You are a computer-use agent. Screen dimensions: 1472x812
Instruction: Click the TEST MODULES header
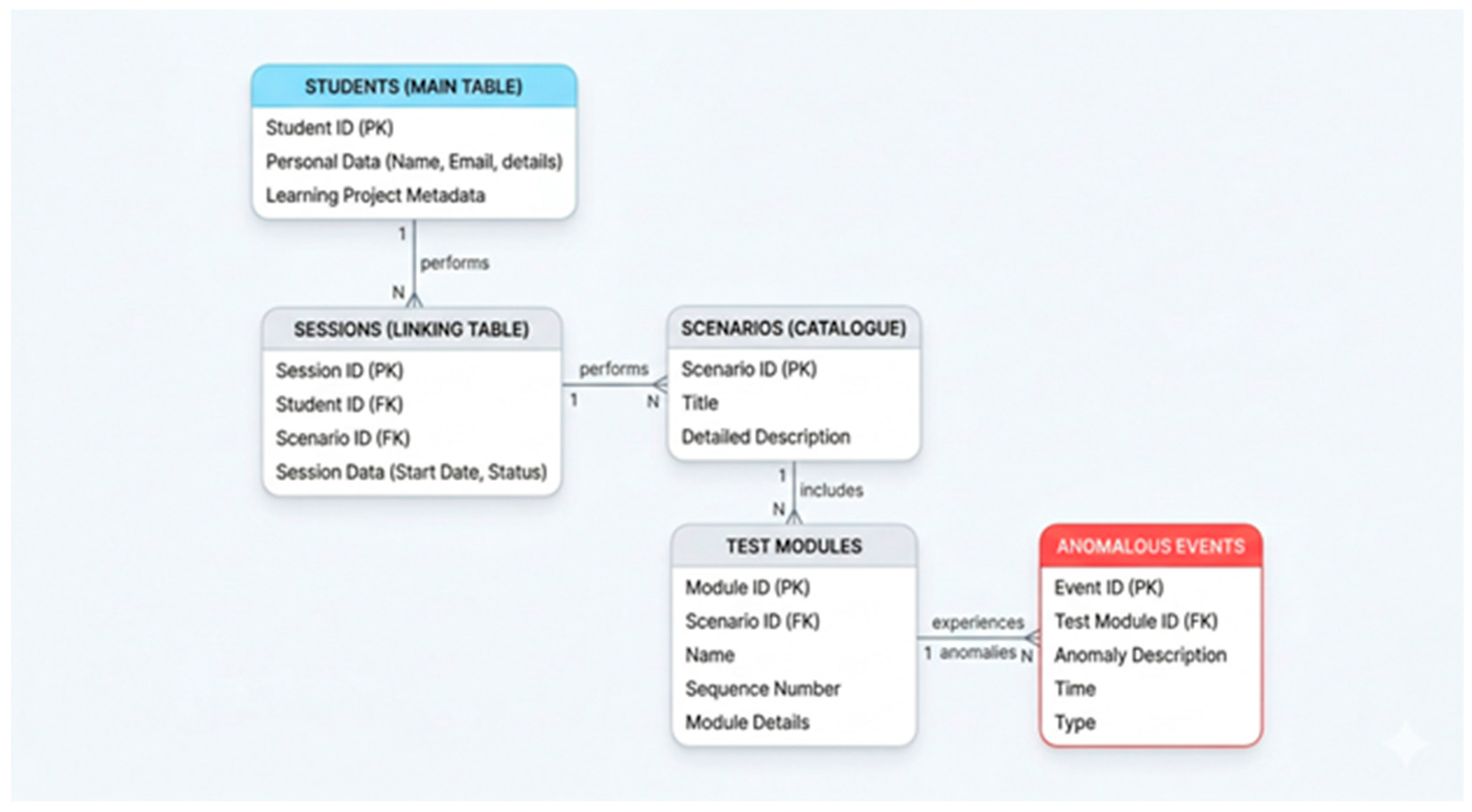pyautogui.click(x=794, y=546)
